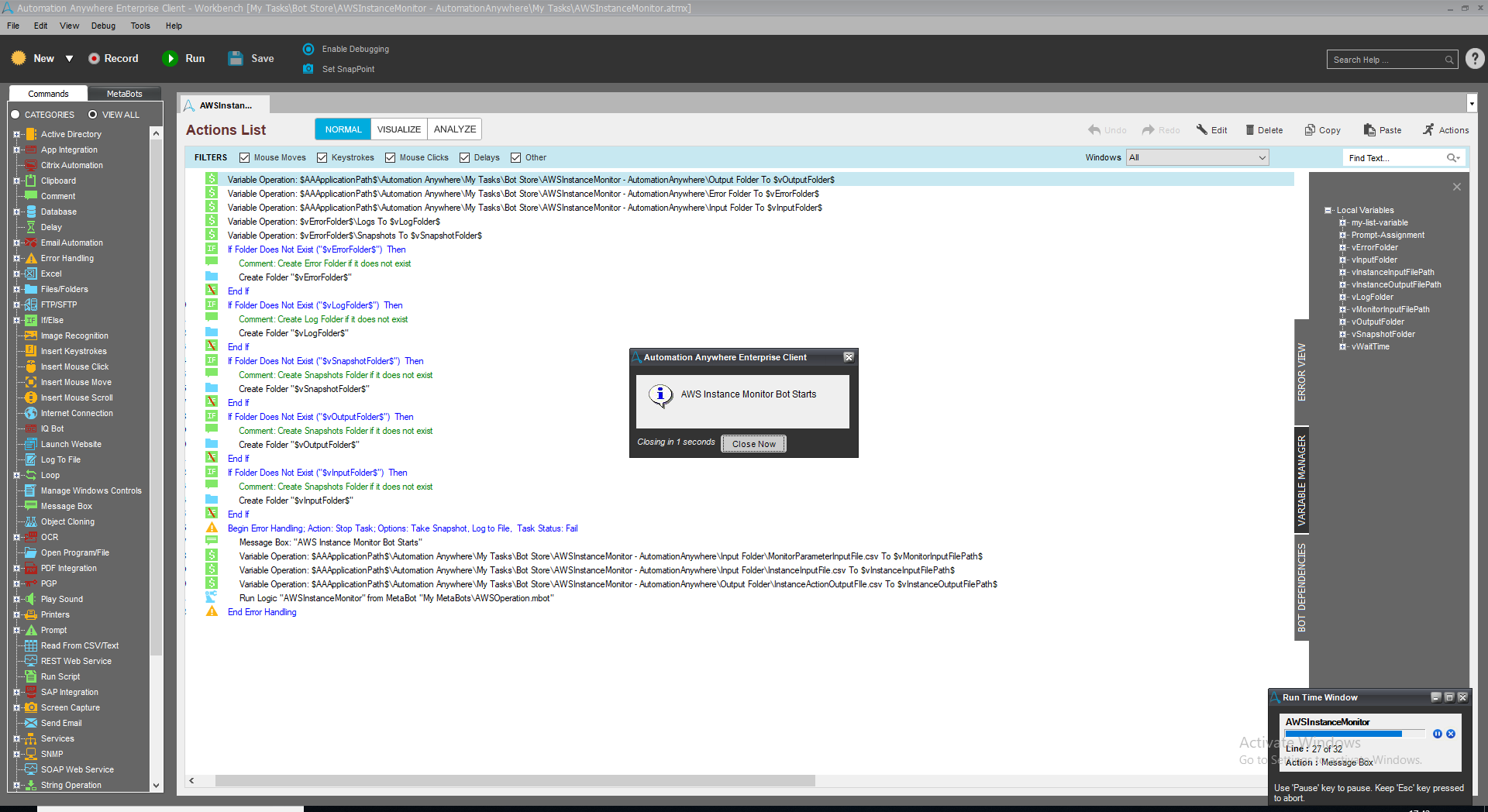
Task: Expand the App Integration category
Action: 16,150
